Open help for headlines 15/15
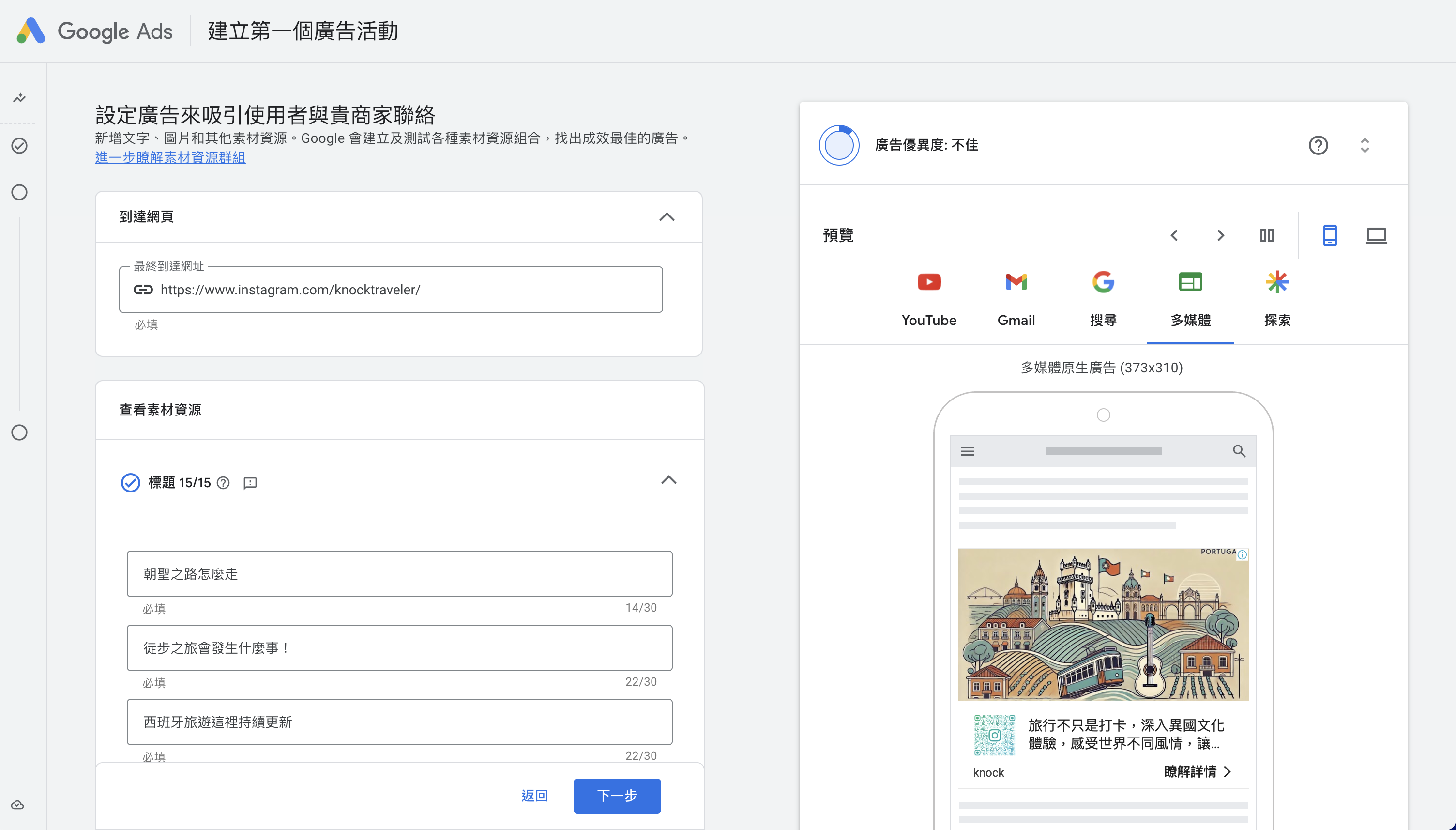The height and width of the screenshot is (830, 1456). pos(223,483)
